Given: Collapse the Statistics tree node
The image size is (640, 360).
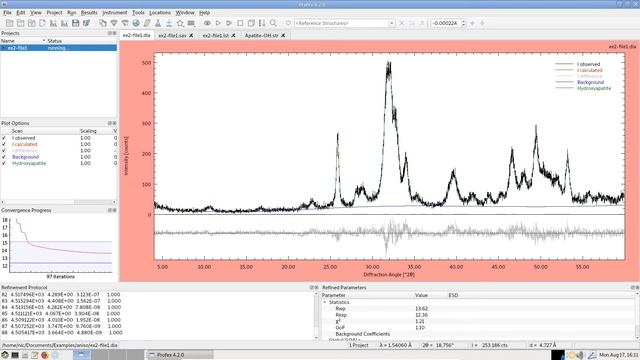Looking at the screenshot, I should click(325, 302).
